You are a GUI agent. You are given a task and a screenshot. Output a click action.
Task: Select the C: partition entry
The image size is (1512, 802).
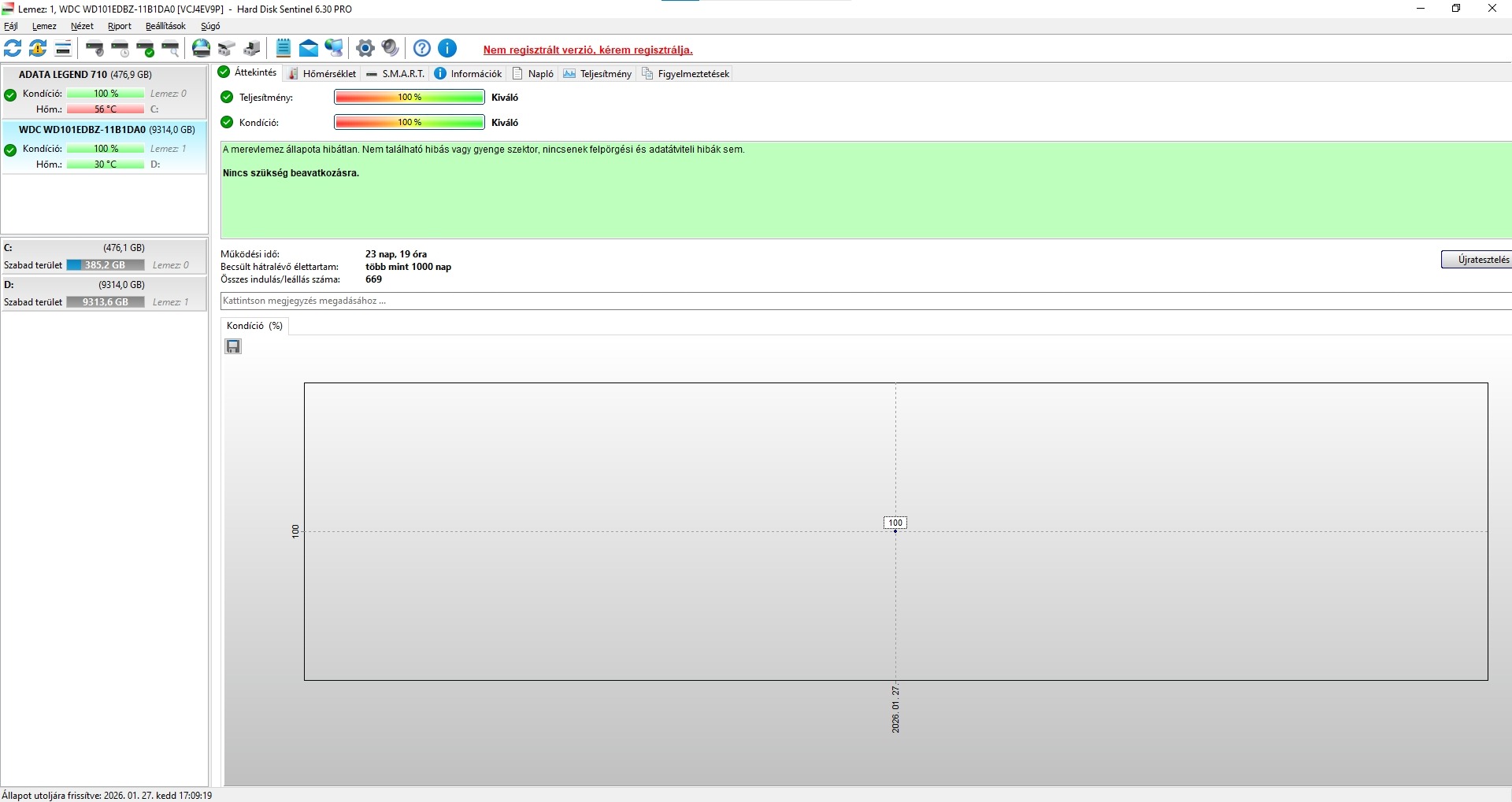pyautogui.click(x=104, y=257)
